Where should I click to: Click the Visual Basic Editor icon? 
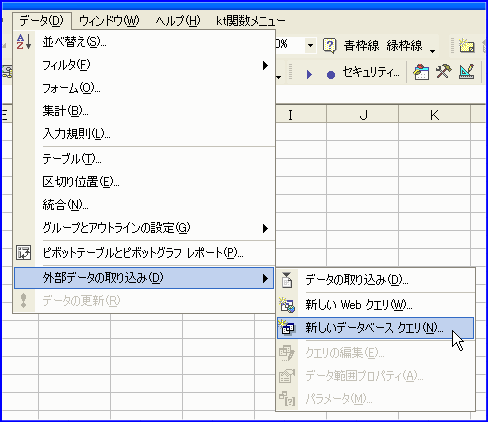pos(421,72)
